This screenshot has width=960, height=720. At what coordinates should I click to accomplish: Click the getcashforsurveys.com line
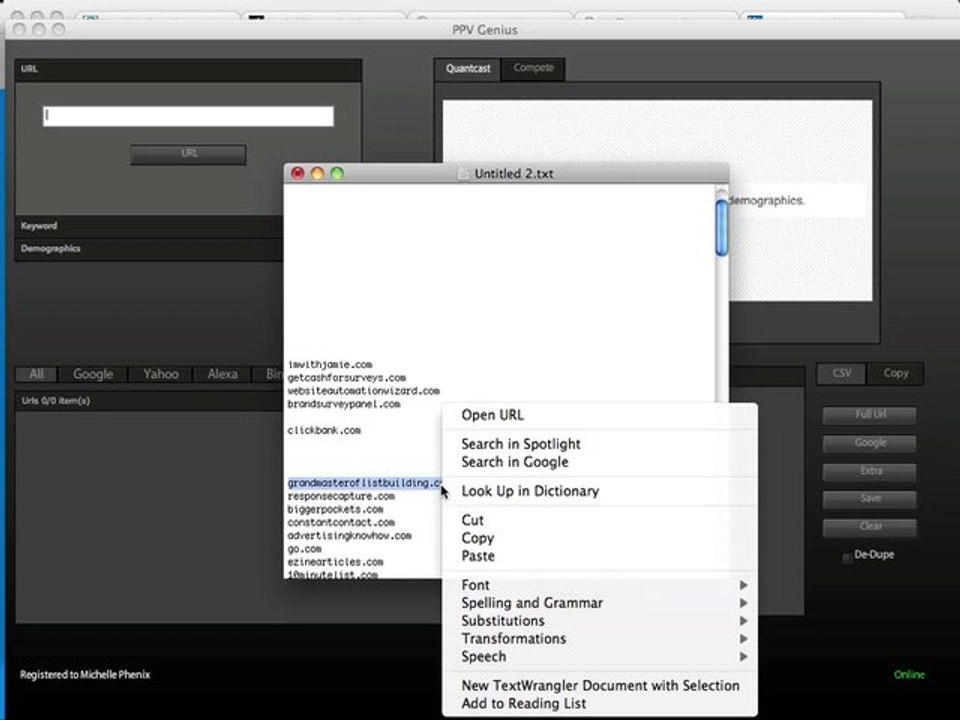point(347,378)
